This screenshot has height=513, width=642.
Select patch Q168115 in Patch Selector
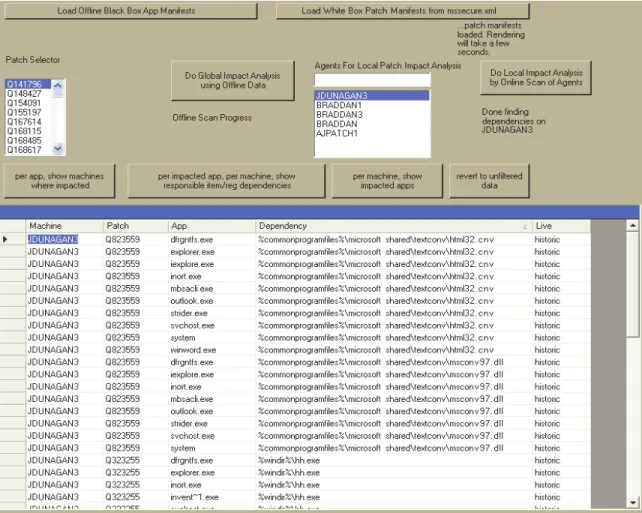pos(28,131)
